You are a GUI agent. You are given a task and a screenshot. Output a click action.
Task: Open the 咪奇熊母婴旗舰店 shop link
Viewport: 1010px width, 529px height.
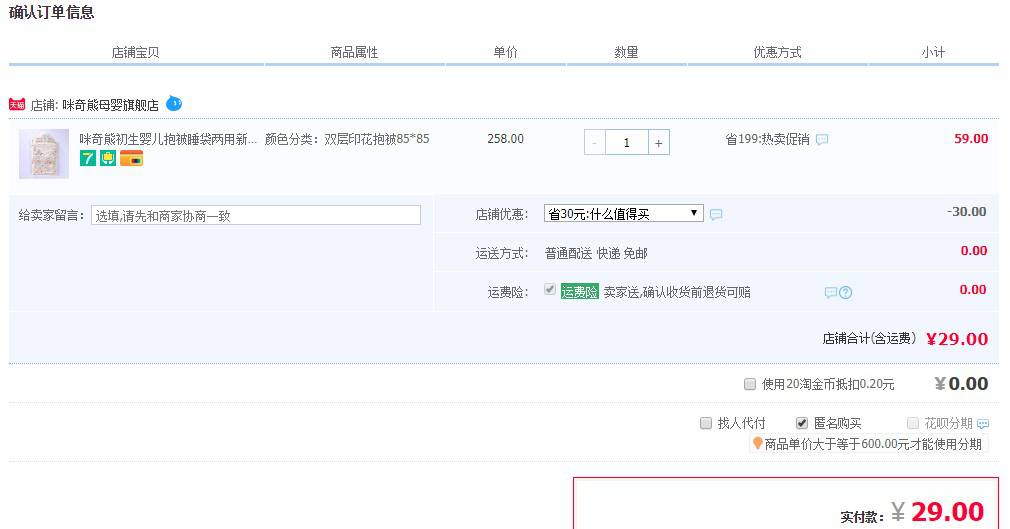click(110, 104)
